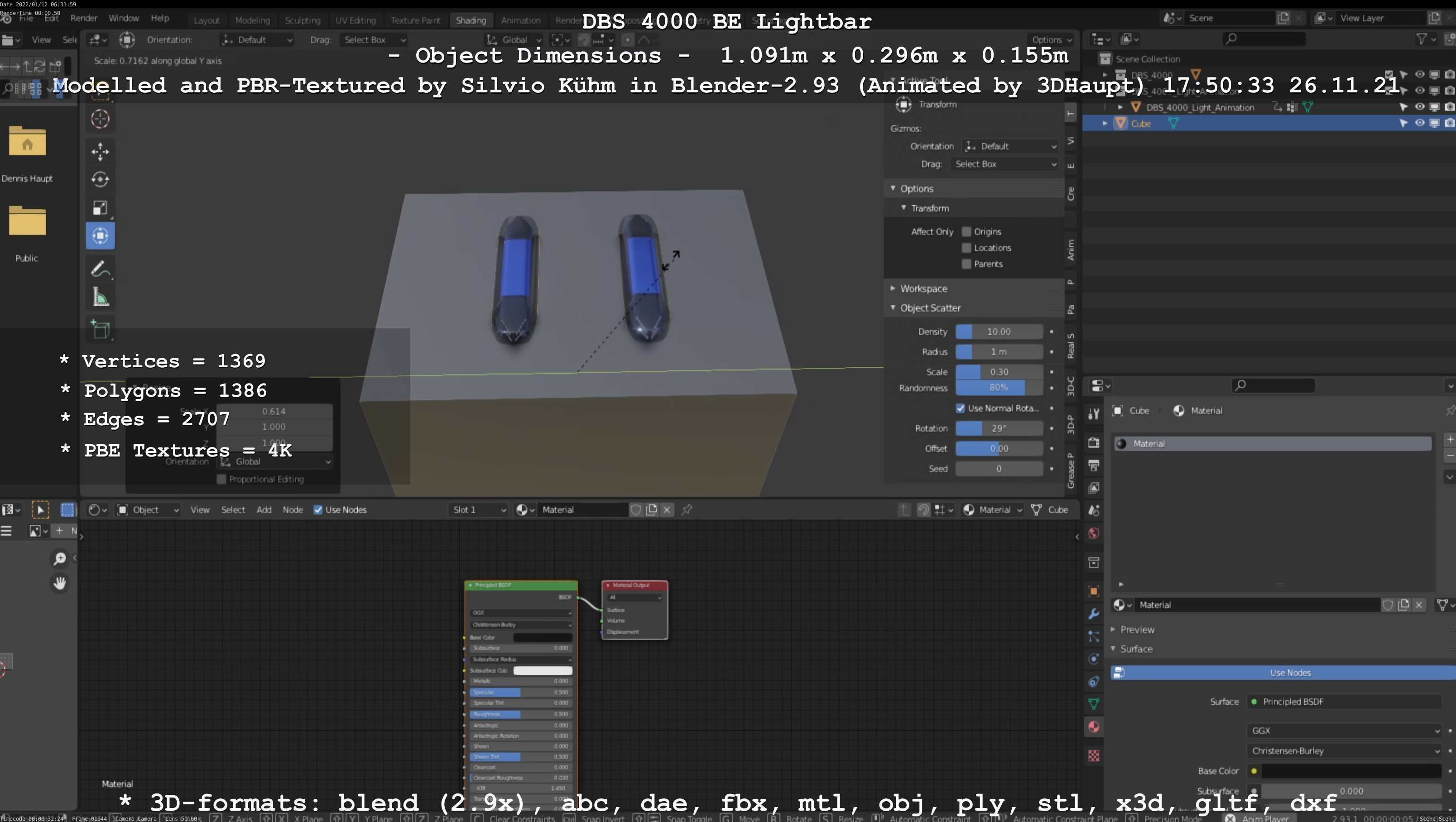Remove material slot with minus button
Image resolution: width=1456 pixels, height=822 pixels.
click(1450, 455)
